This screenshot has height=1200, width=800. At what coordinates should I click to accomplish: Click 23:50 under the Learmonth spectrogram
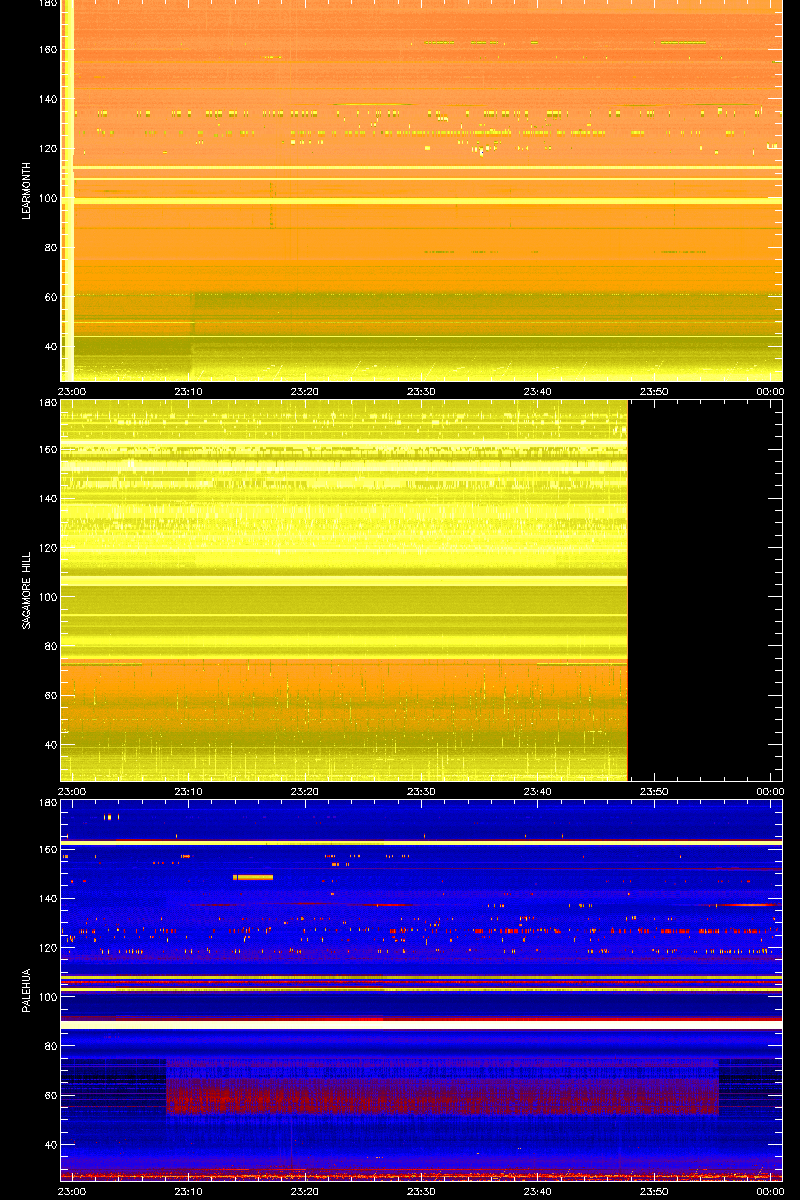click(x=654, y=392)
